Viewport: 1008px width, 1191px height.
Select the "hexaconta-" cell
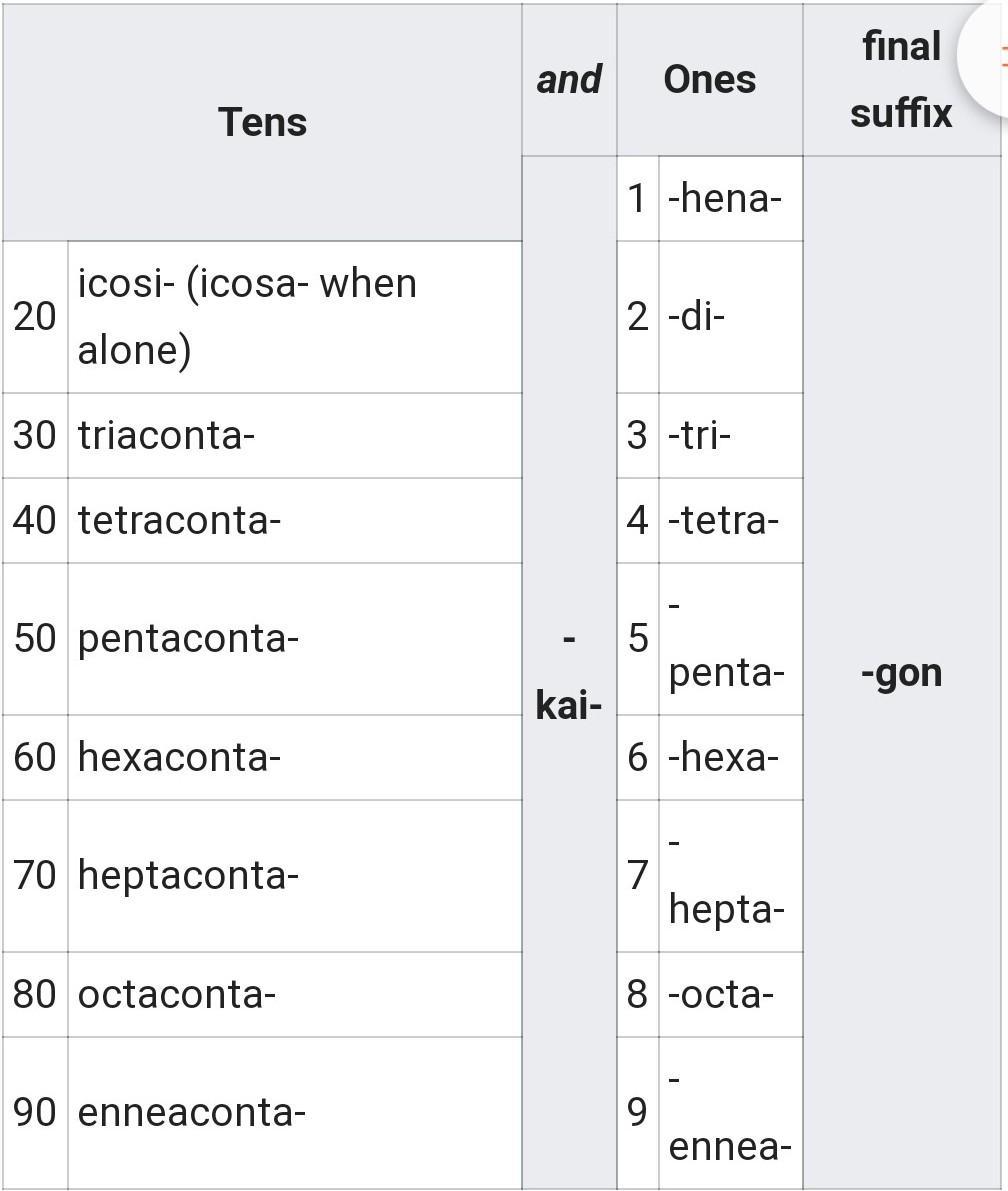point(294,757)
